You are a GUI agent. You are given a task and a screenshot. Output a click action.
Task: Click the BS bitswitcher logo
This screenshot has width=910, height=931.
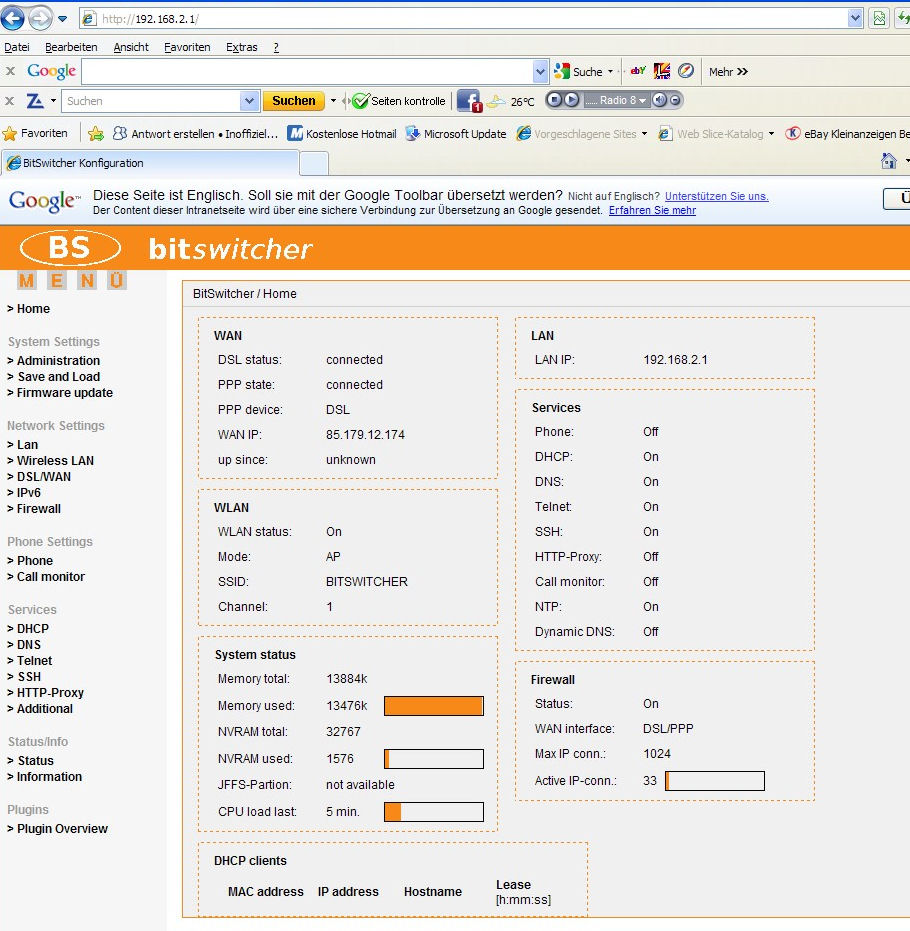click(x=70, y=249)
